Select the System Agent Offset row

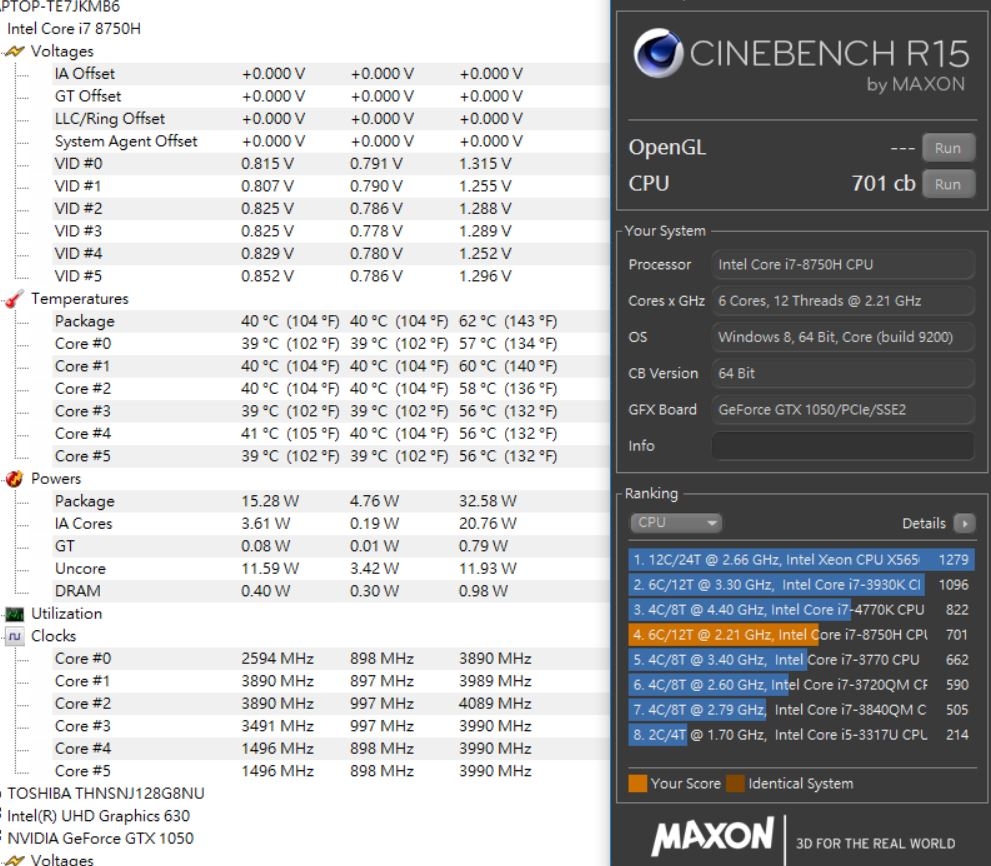[330, 141]
